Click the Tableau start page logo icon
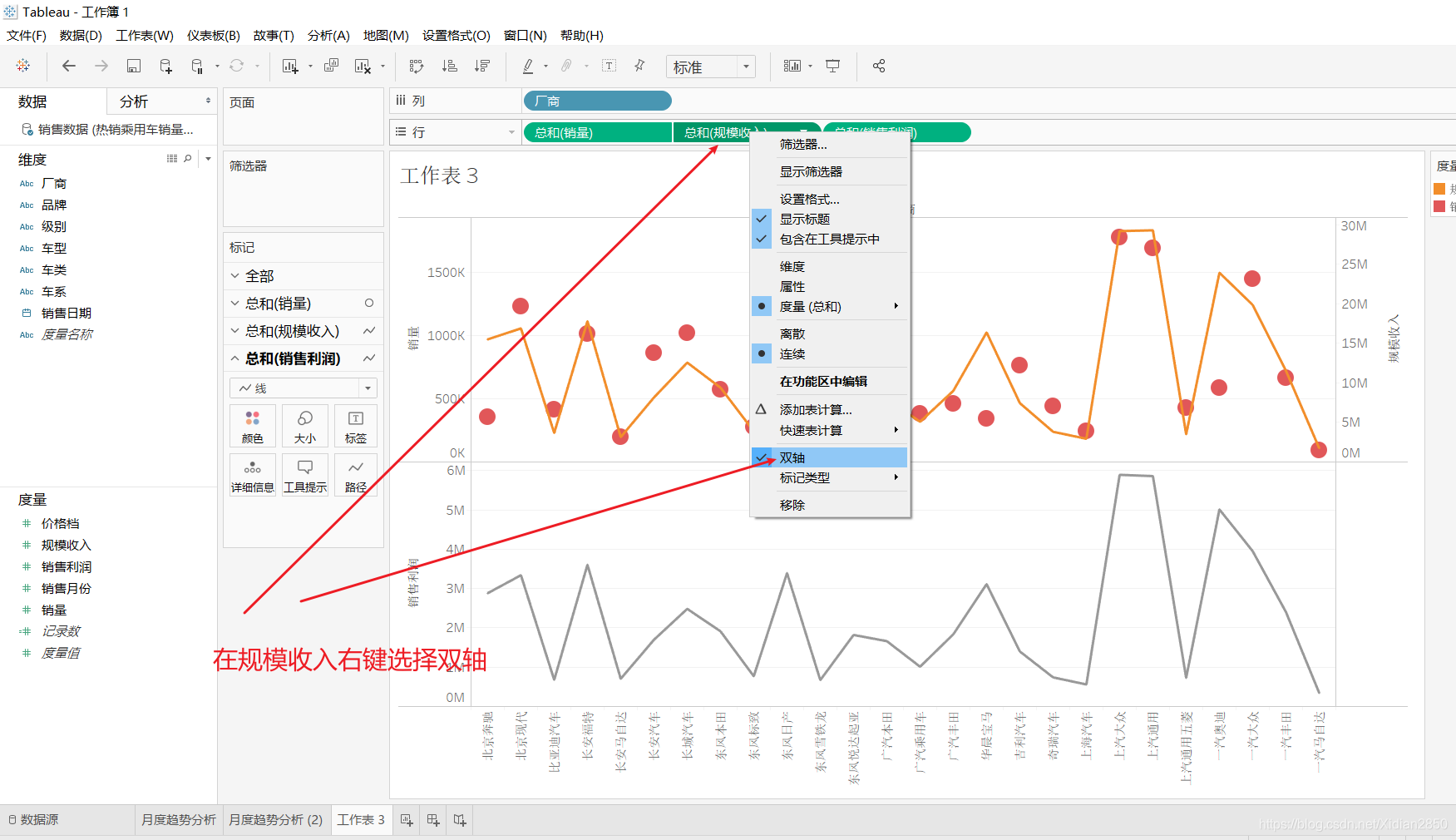Screen dimensions: 1456x840 coord(22,66)
